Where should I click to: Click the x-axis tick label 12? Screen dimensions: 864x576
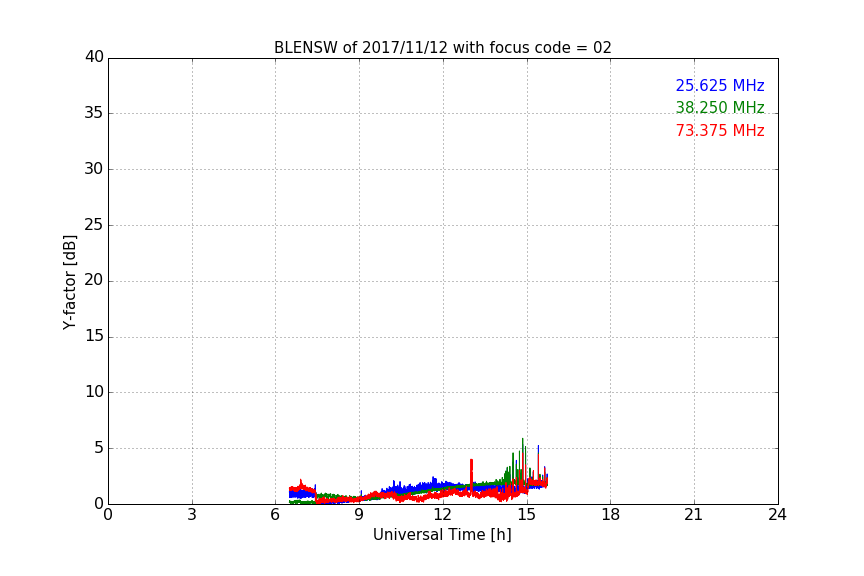pyautogui.click(x=442, y=515)
